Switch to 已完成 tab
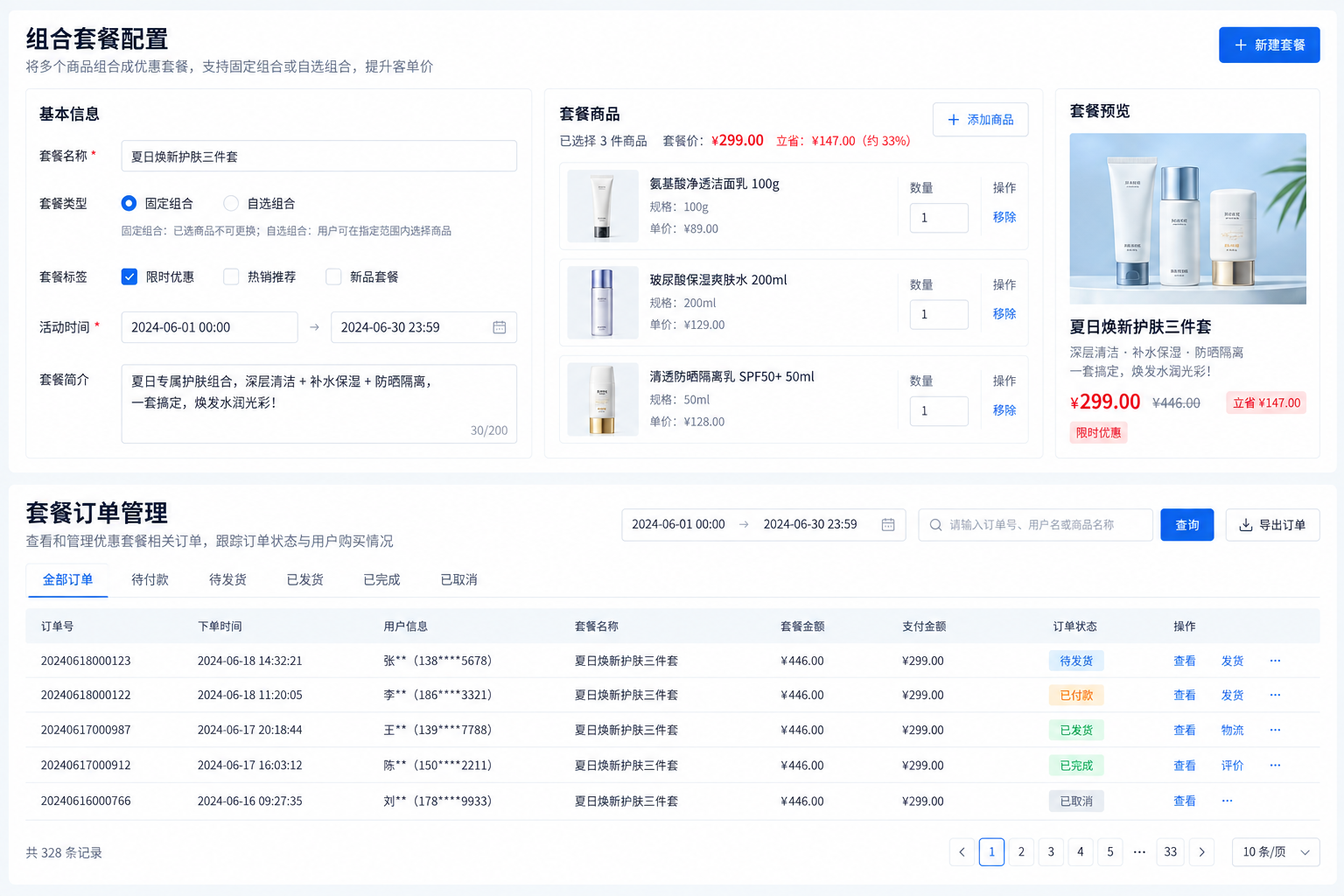The width and height of the screenshot is (1344, 896). 381,579
